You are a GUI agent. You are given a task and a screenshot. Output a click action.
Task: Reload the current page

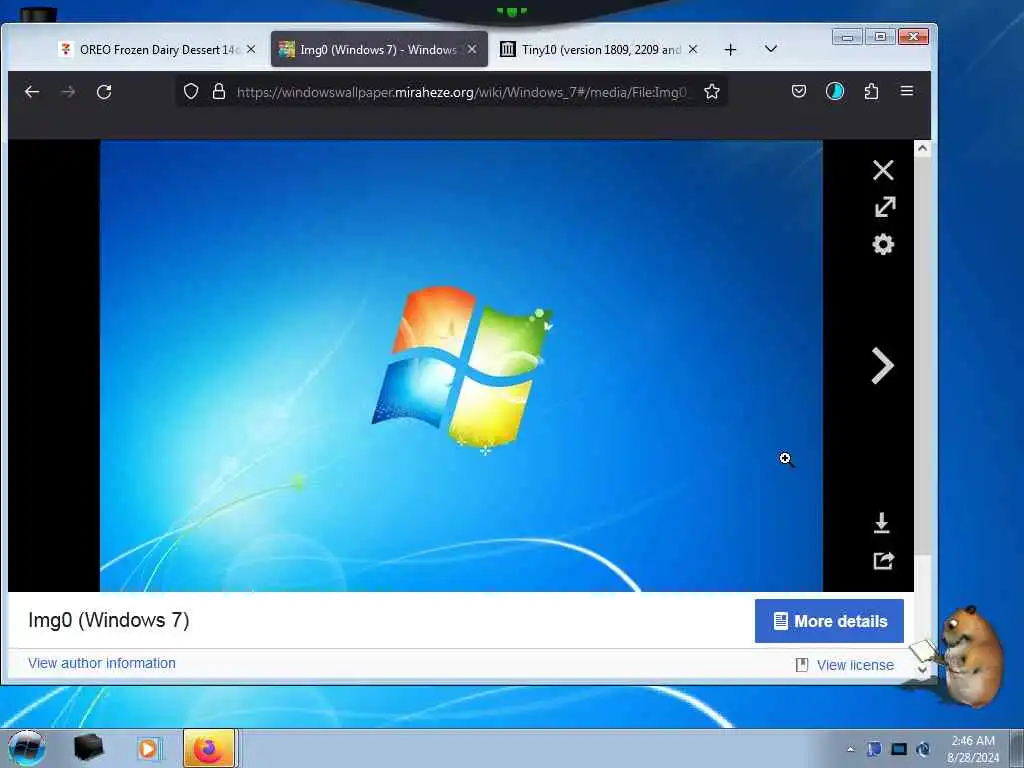(x=104, y=92)
